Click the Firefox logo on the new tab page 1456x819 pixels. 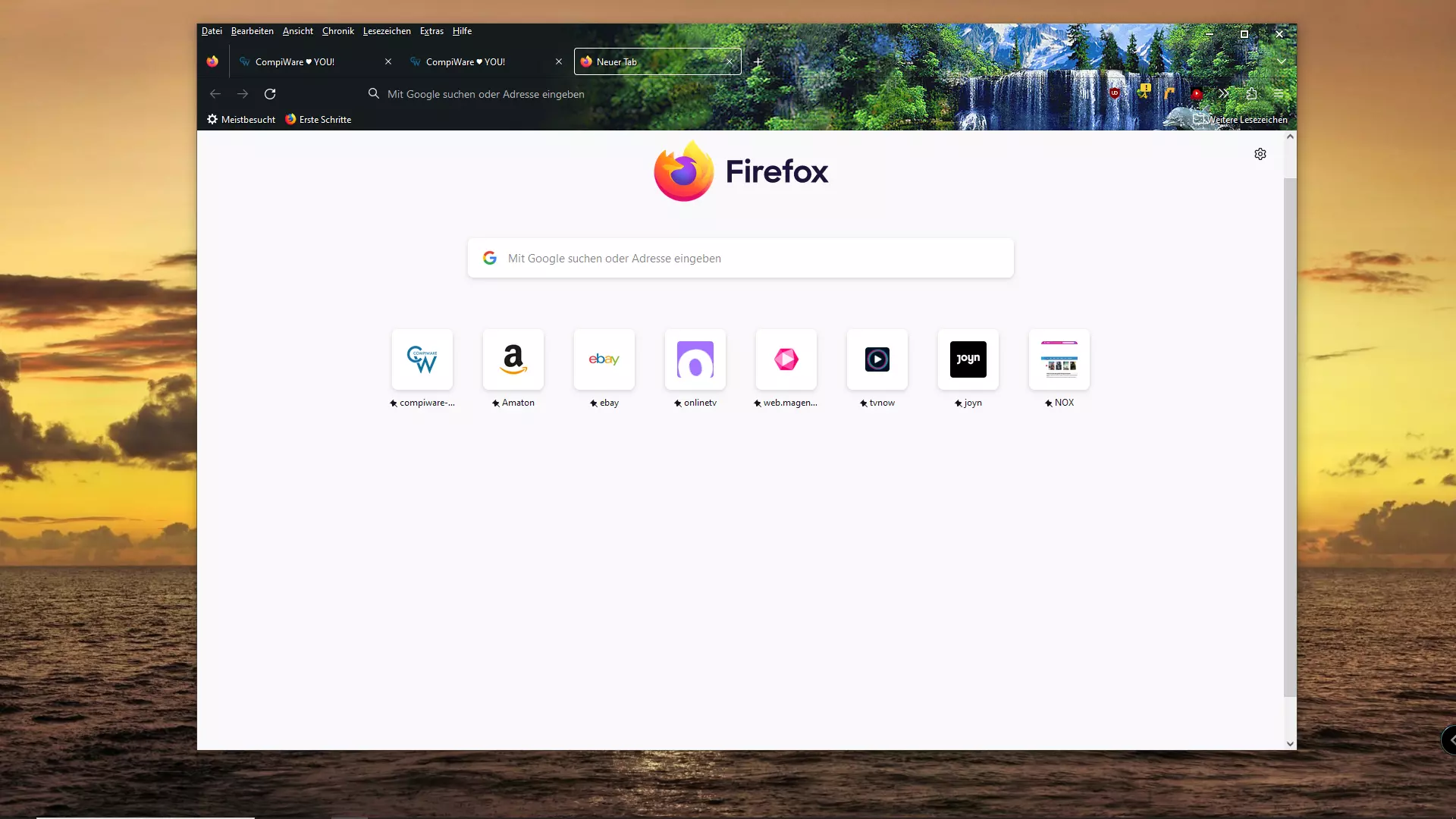741,171
